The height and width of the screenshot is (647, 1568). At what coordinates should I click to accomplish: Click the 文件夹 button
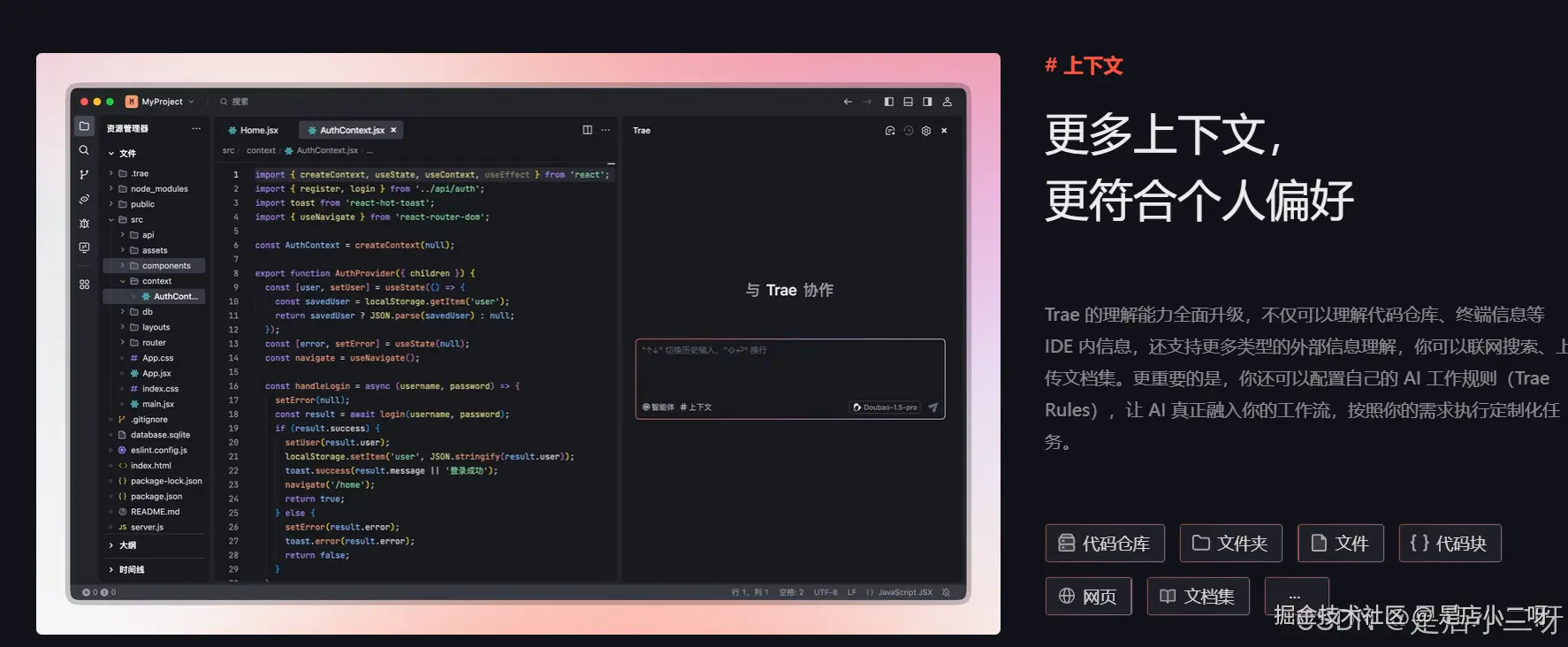[x=1230, y=543]
